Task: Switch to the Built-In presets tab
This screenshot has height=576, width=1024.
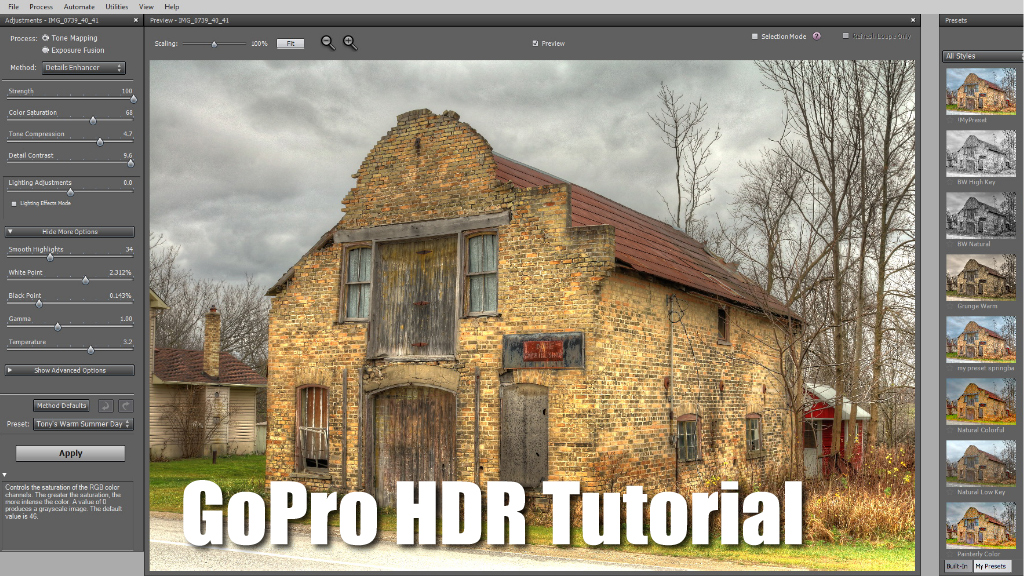Action: (x=957, y=566)
